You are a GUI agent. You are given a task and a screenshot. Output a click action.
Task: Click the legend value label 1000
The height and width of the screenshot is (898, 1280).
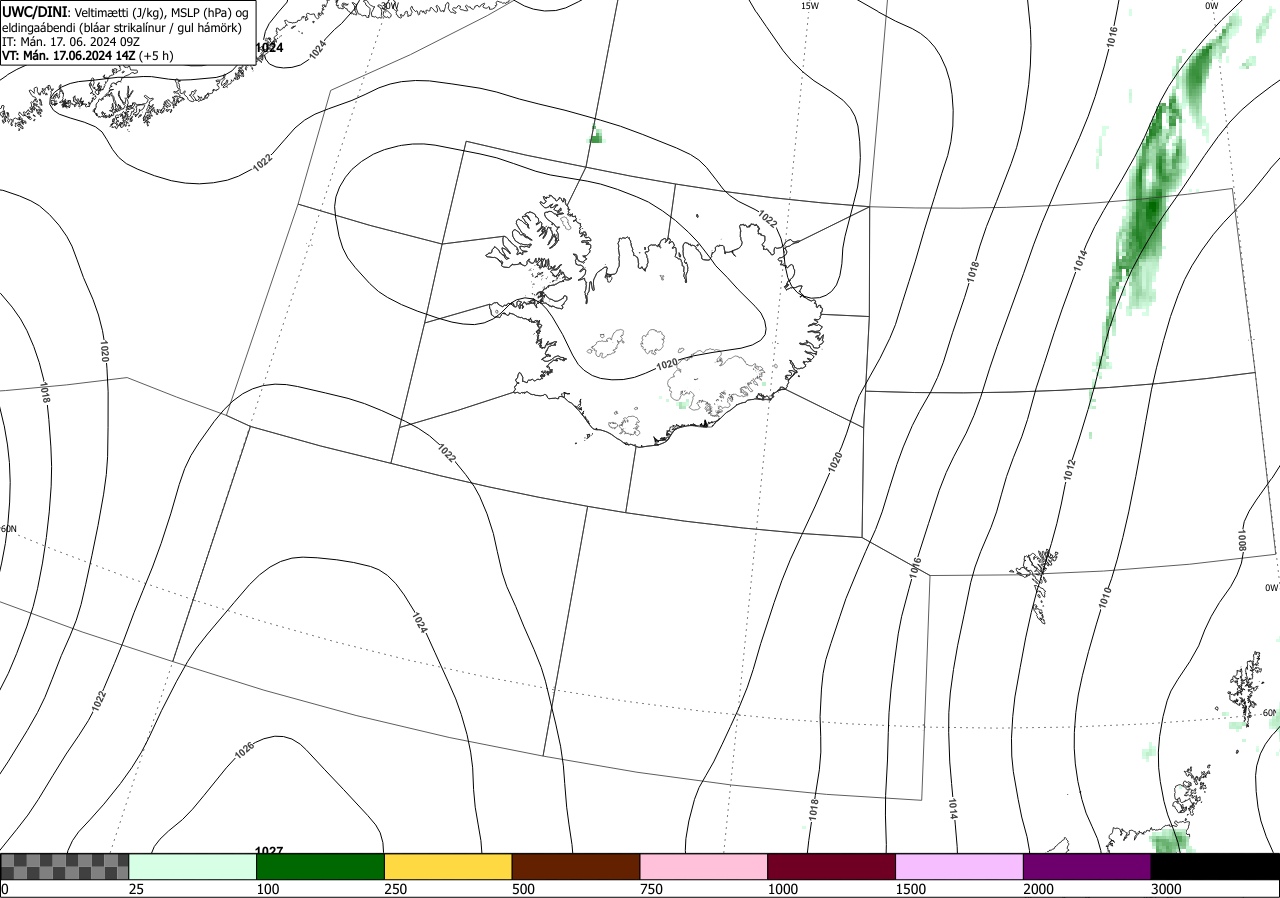tap(783, 889)
